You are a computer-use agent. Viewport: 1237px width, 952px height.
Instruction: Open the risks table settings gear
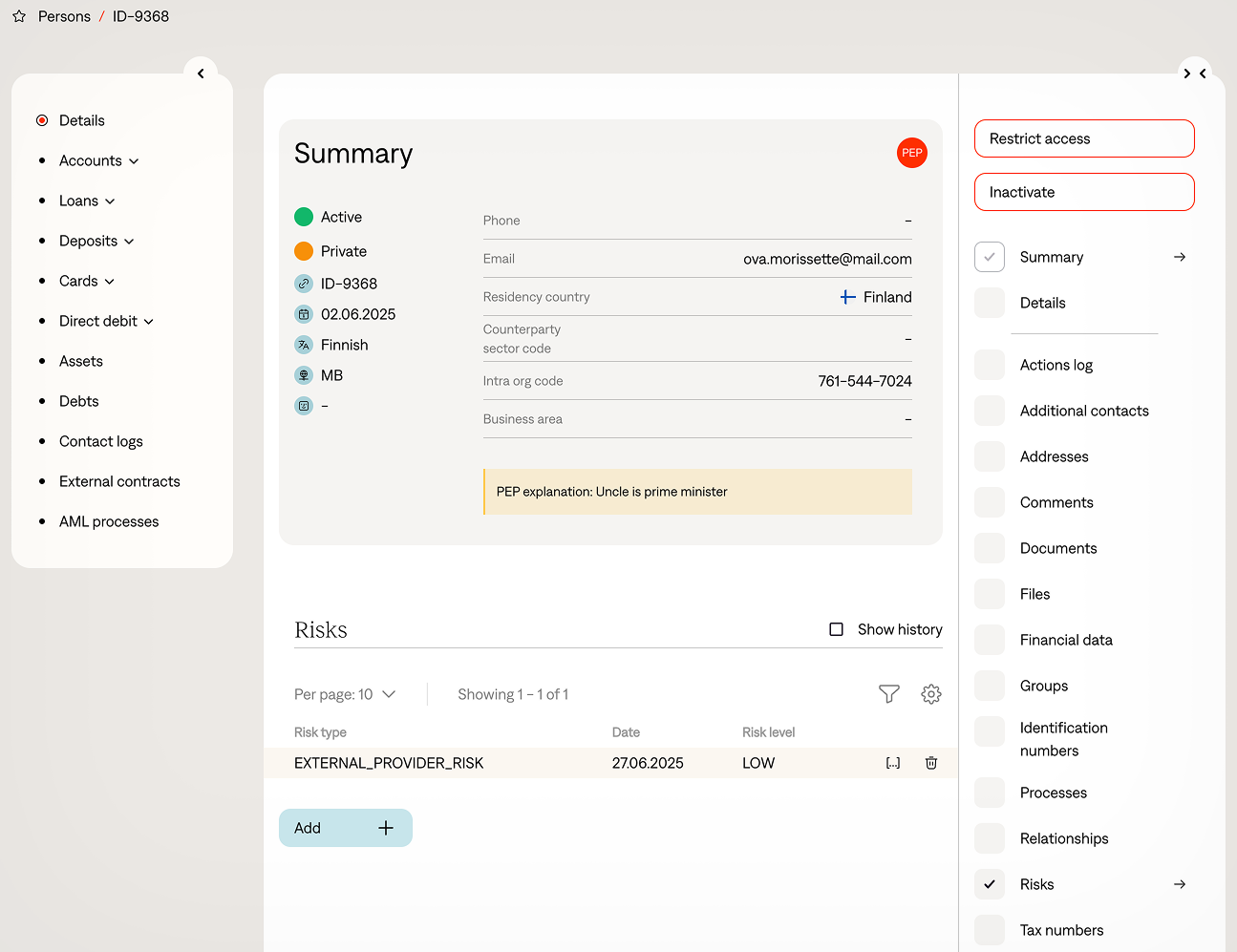click(x=931, y=694)
